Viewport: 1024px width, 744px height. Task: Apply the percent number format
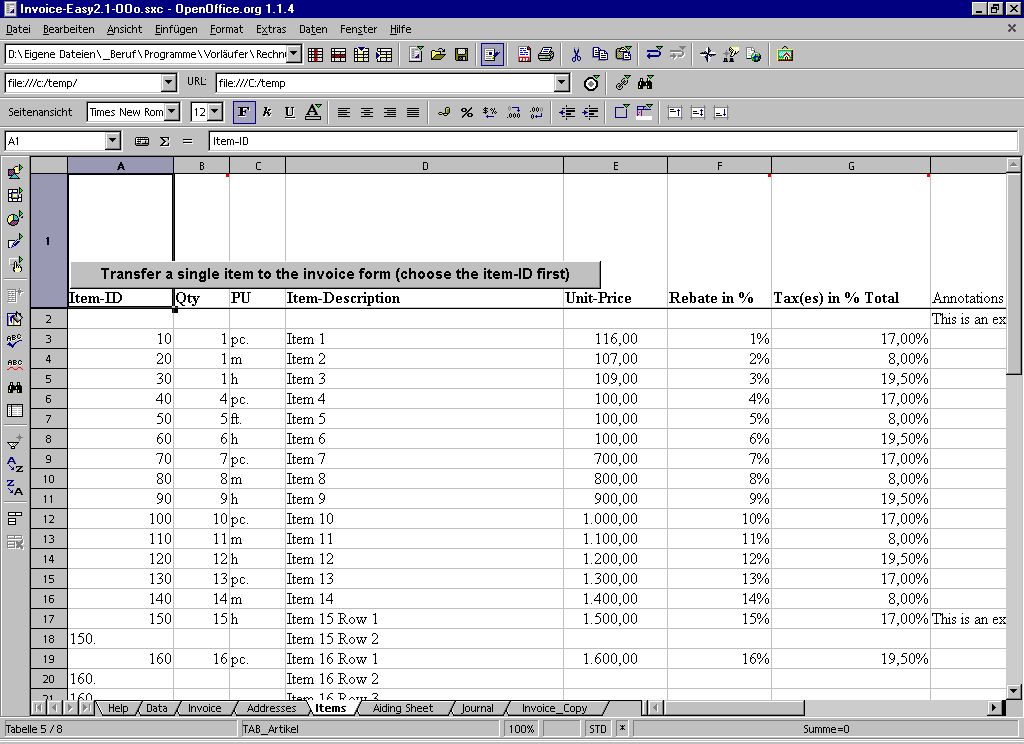(466, 112)
